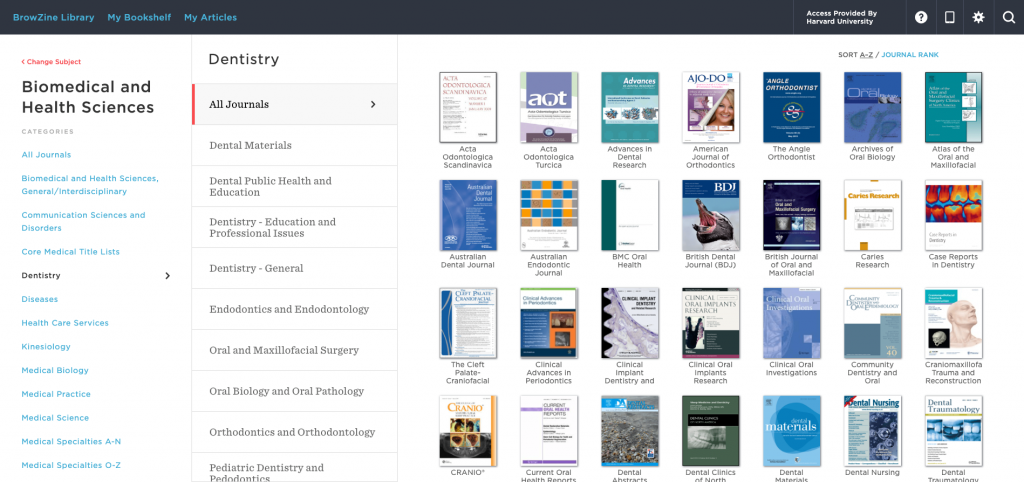1024x482 pixels.
Task: Open the BrowZine Library tab
Action: click(54, 18)
